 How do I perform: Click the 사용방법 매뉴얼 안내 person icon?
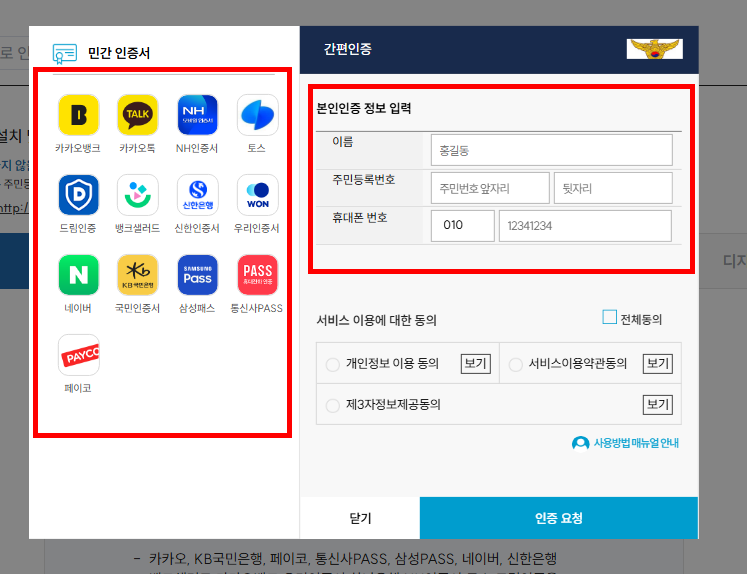coord(580,443)
